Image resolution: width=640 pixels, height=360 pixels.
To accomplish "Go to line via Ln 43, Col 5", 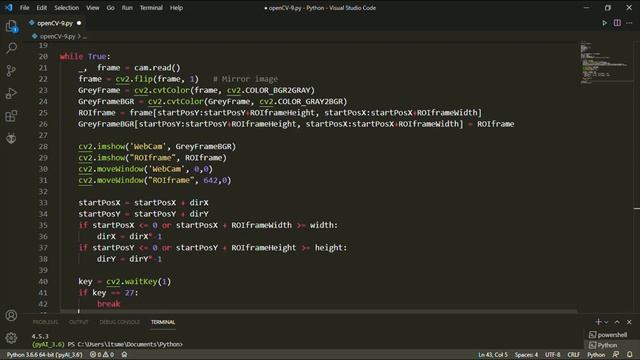I will [x=493, y=355].
